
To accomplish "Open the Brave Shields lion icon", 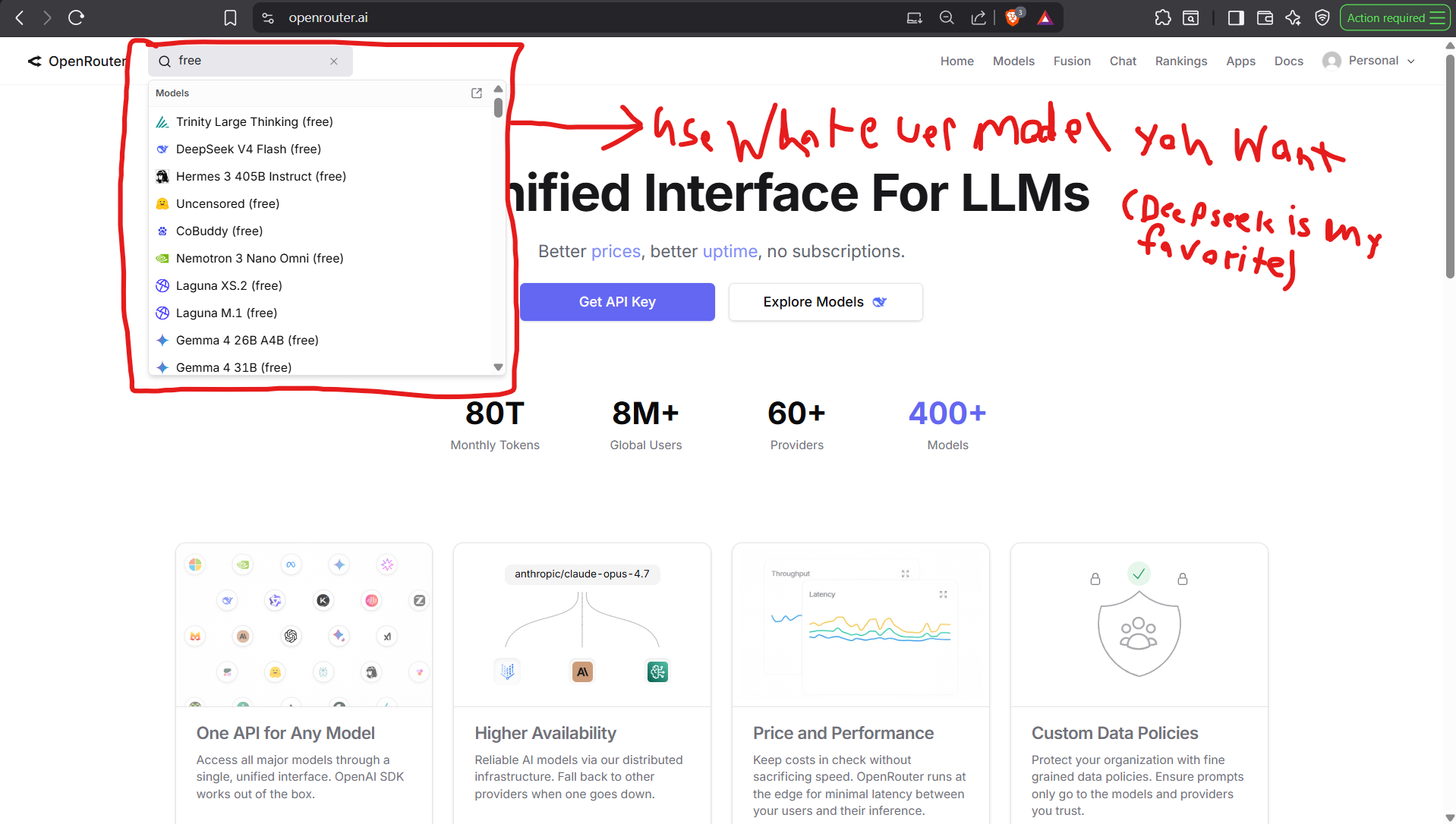I will pos(1013,17).
